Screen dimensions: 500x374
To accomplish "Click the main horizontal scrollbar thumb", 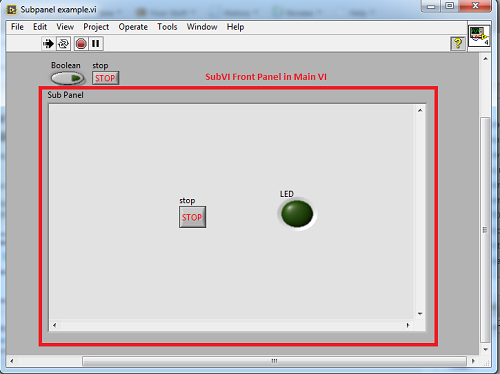I will point(274,361).
